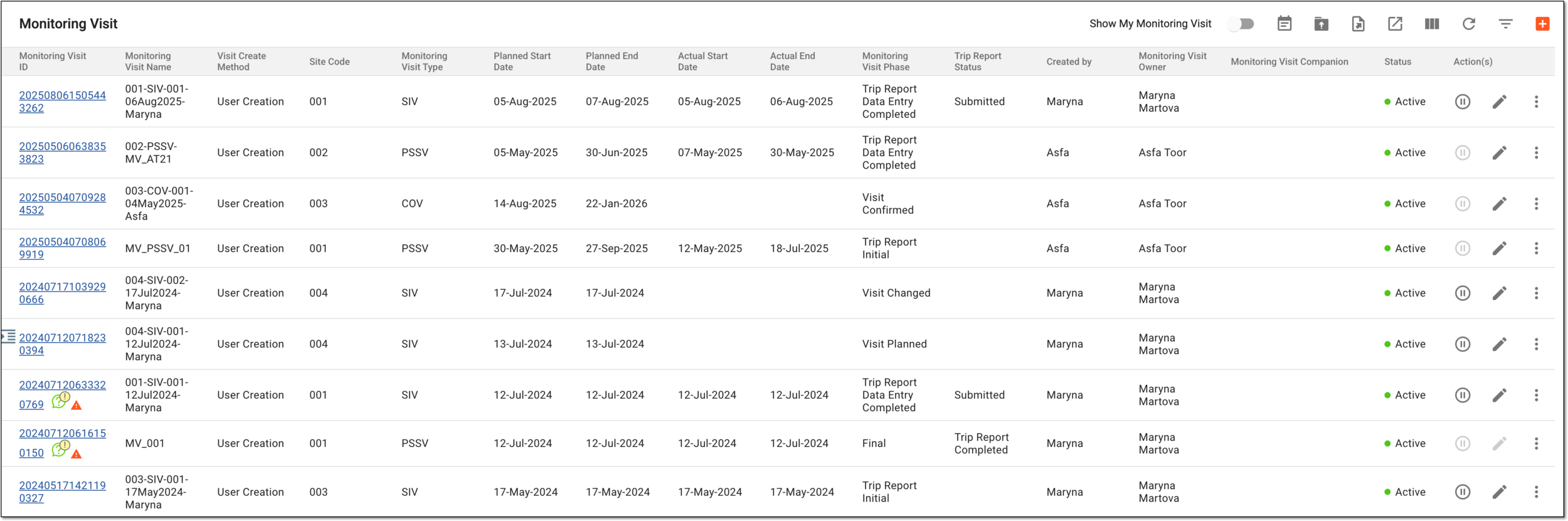Open visit ID 202405171421190327

coord(63,492)
